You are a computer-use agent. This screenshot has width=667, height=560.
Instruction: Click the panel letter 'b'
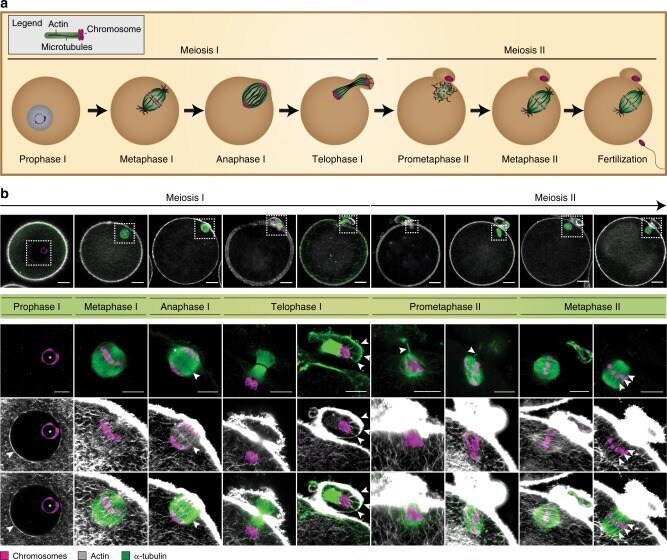pos(4,194)
